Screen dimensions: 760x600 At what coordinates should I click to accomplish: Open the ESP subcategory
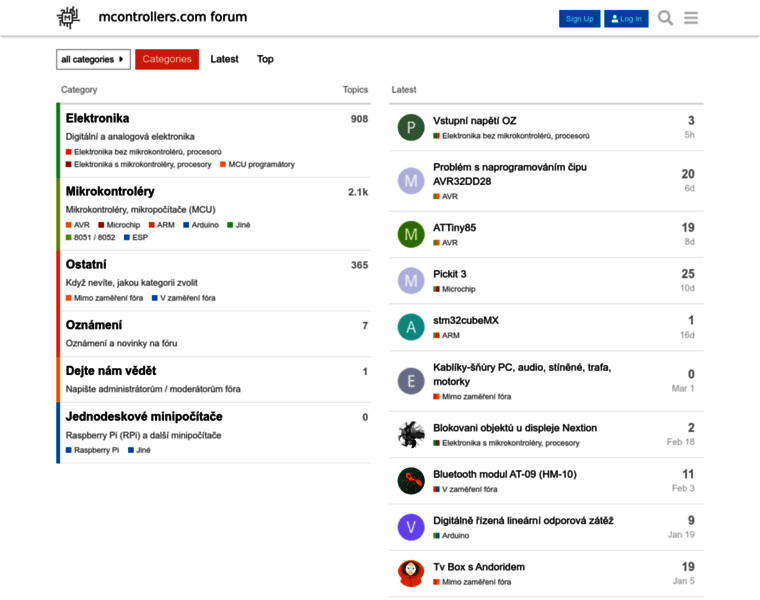tap(136, 237)
